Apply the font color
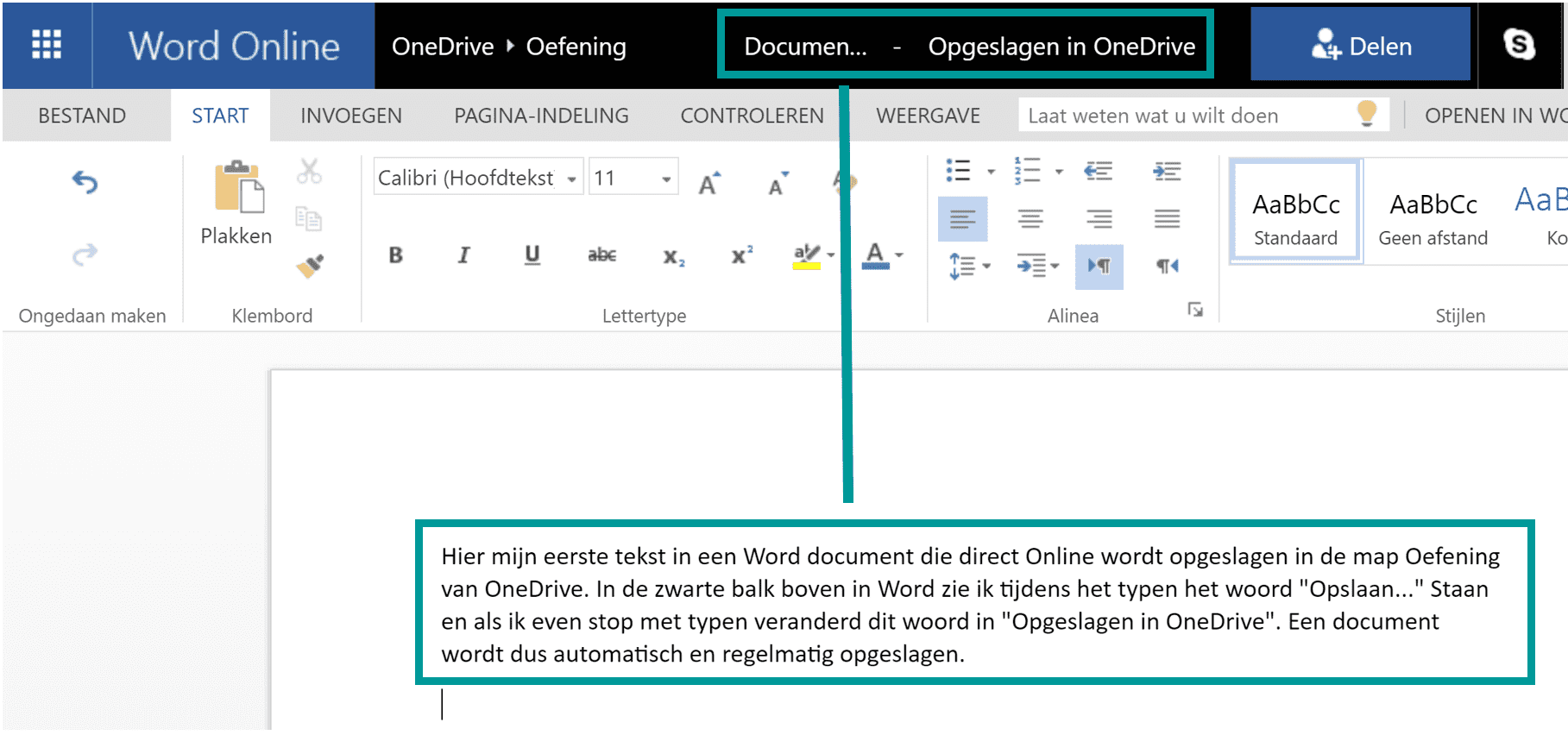The image size is (1568, 735). click(875, 255)
